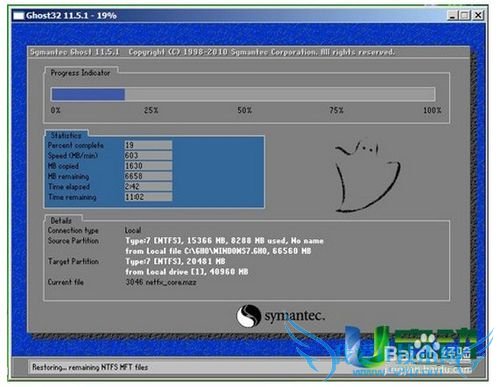500x387 pixels.
Task: Click the 'Time elapsed' label
Action: pos(69,187)
